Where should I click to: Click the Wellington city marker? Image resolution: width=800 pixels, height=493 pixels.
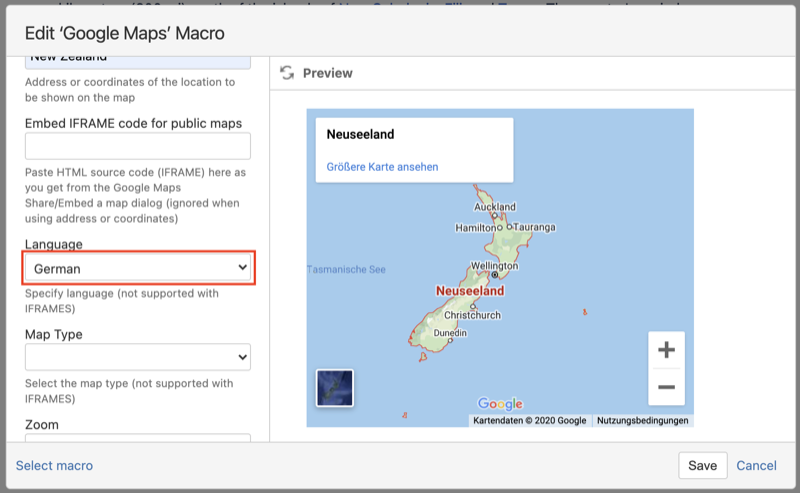tap(495, 274)
